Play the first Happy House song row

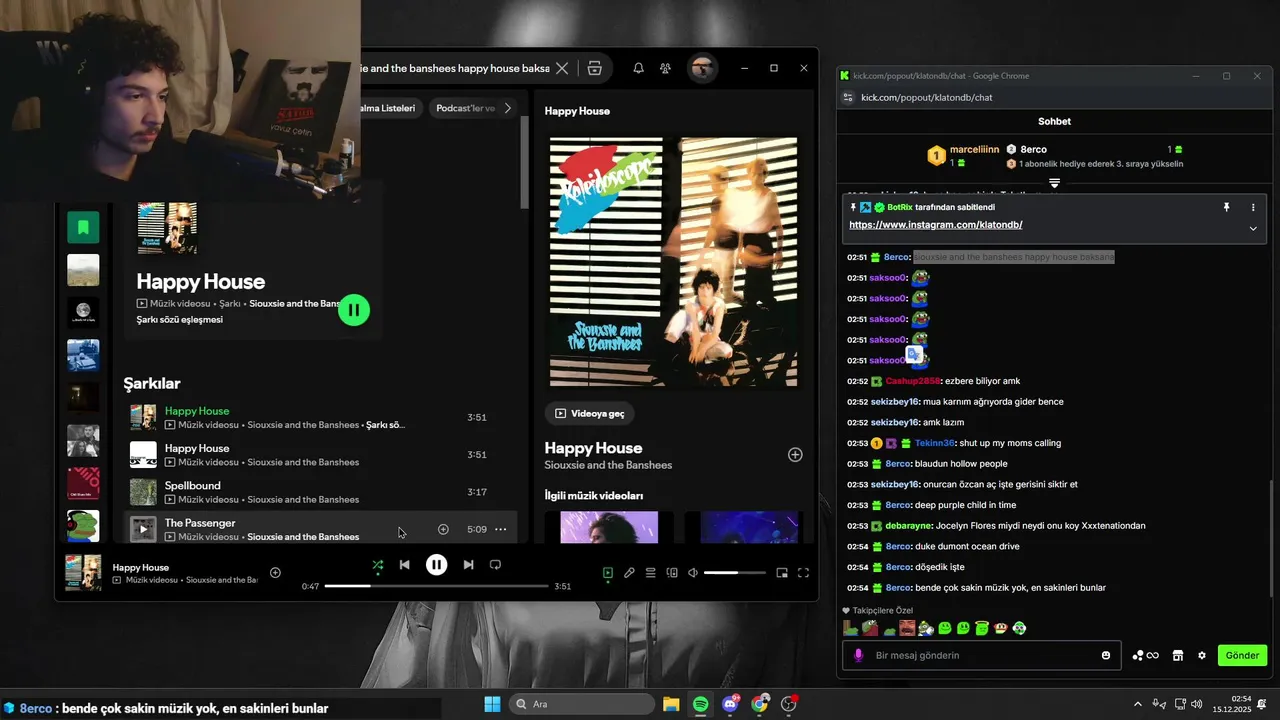[143, 417]
